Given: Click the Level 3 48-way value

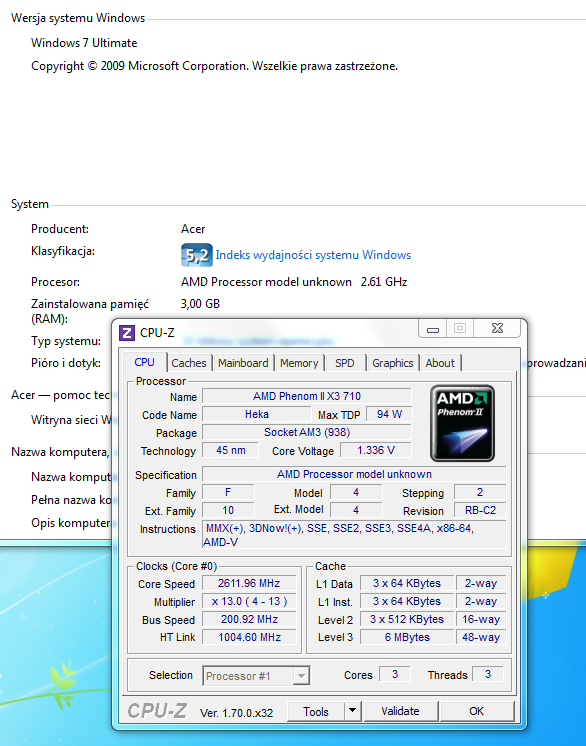Looking at the screenshot, I should [x=481, y=637].
